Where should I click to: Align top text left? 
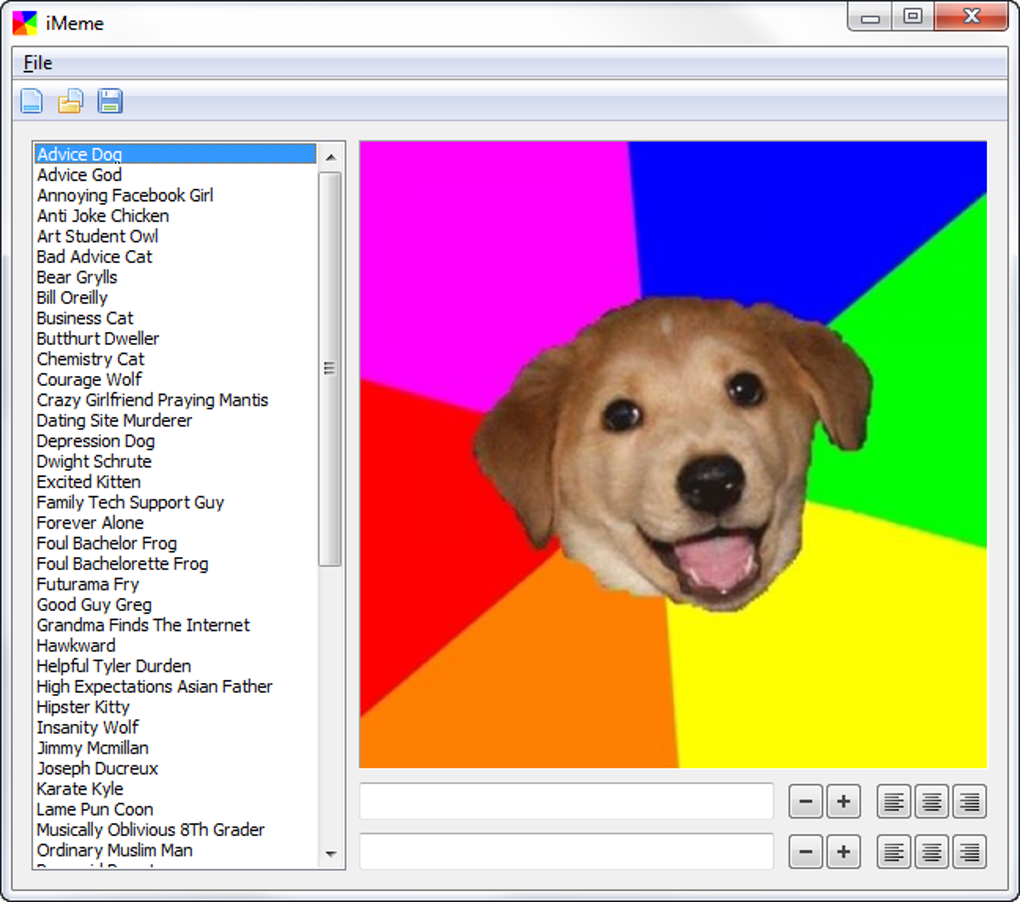click(x=893, y=801)
